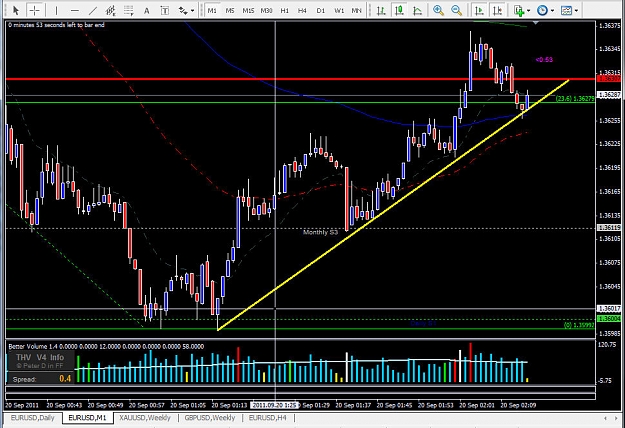625x428 pixels.
Task: Select the text label tool
Action: tap(164, 10)
